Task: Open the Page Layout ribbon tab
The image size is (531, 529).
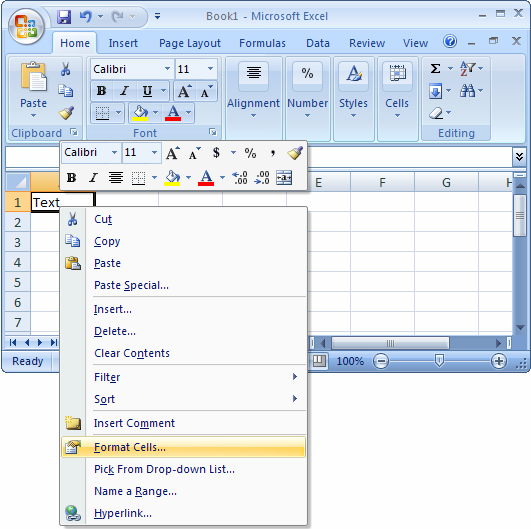Action: click(190, 43)
